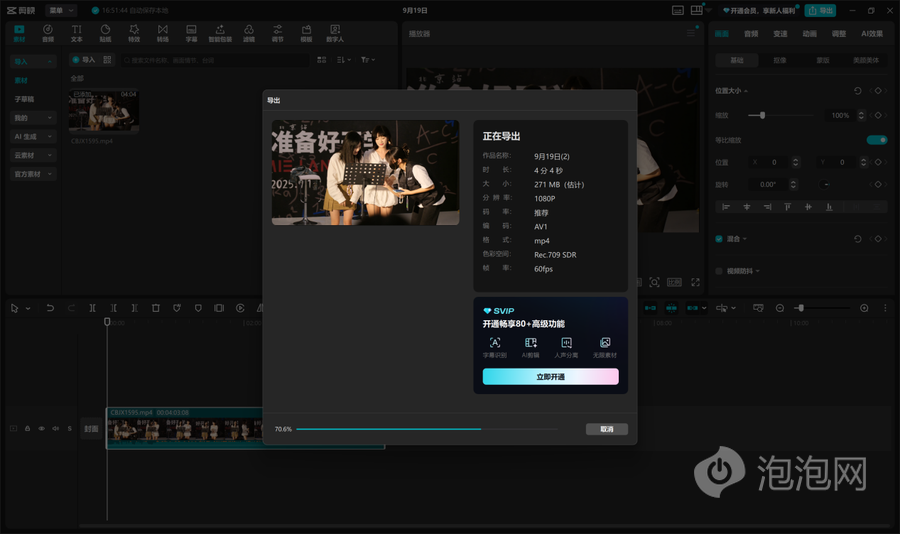Toggle the 等比缩放 switch
The image size is (900, 534).
point(876,140)
